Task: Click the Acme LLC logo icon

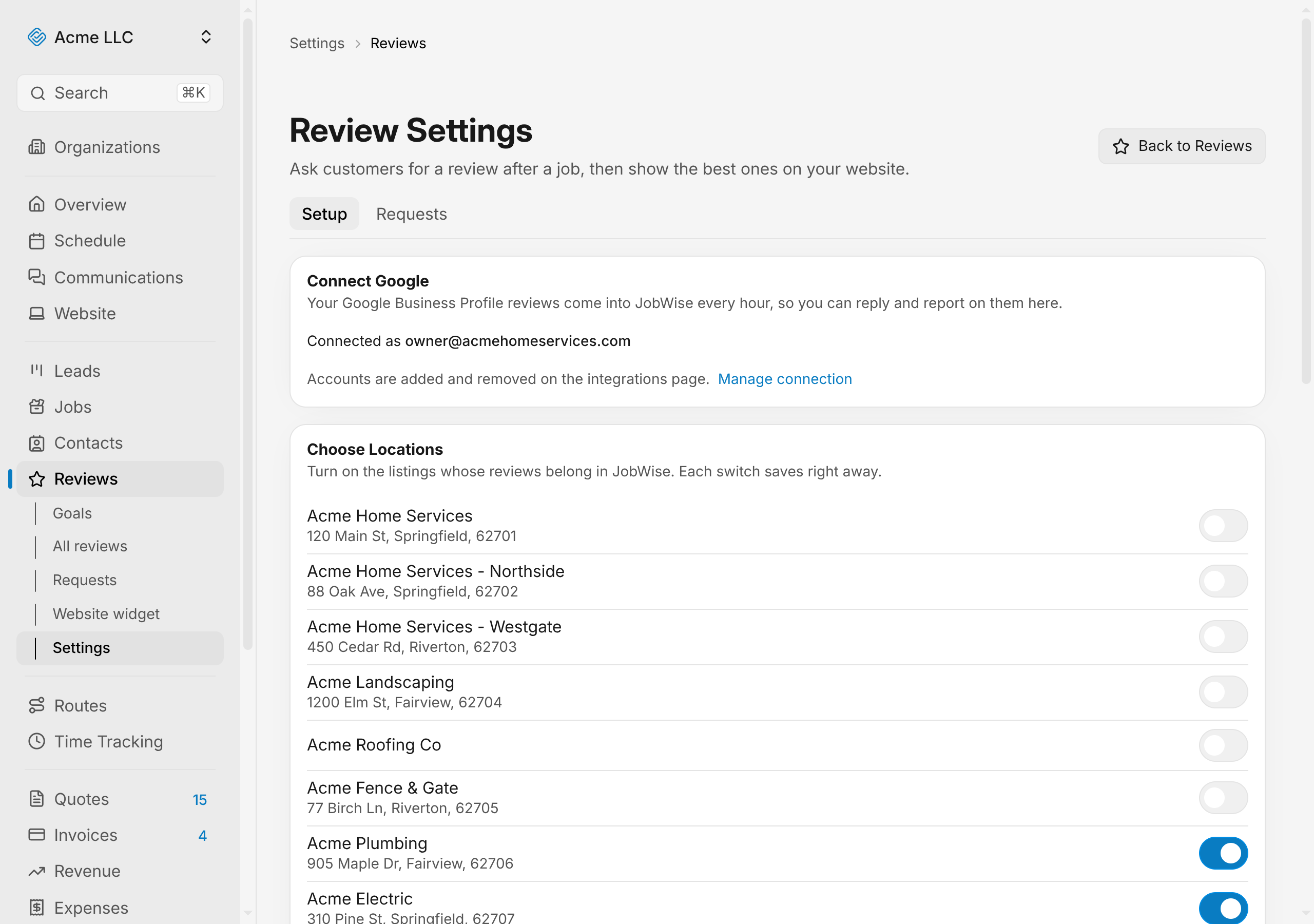Action: click(36, 37)
